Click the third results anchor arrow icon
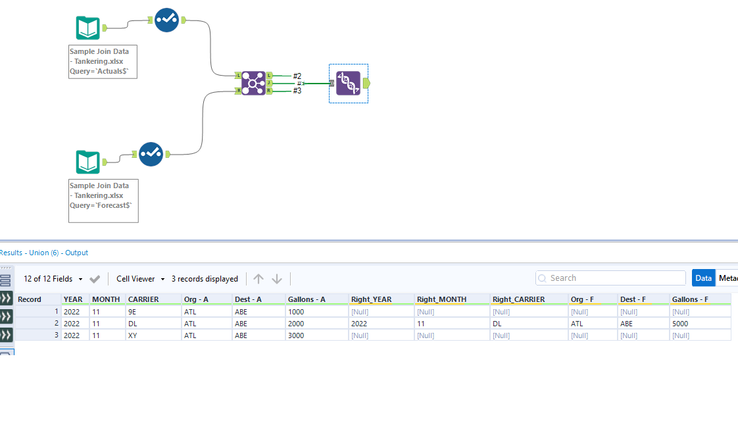Screen dimensions: 738x421 coord(6,335)
